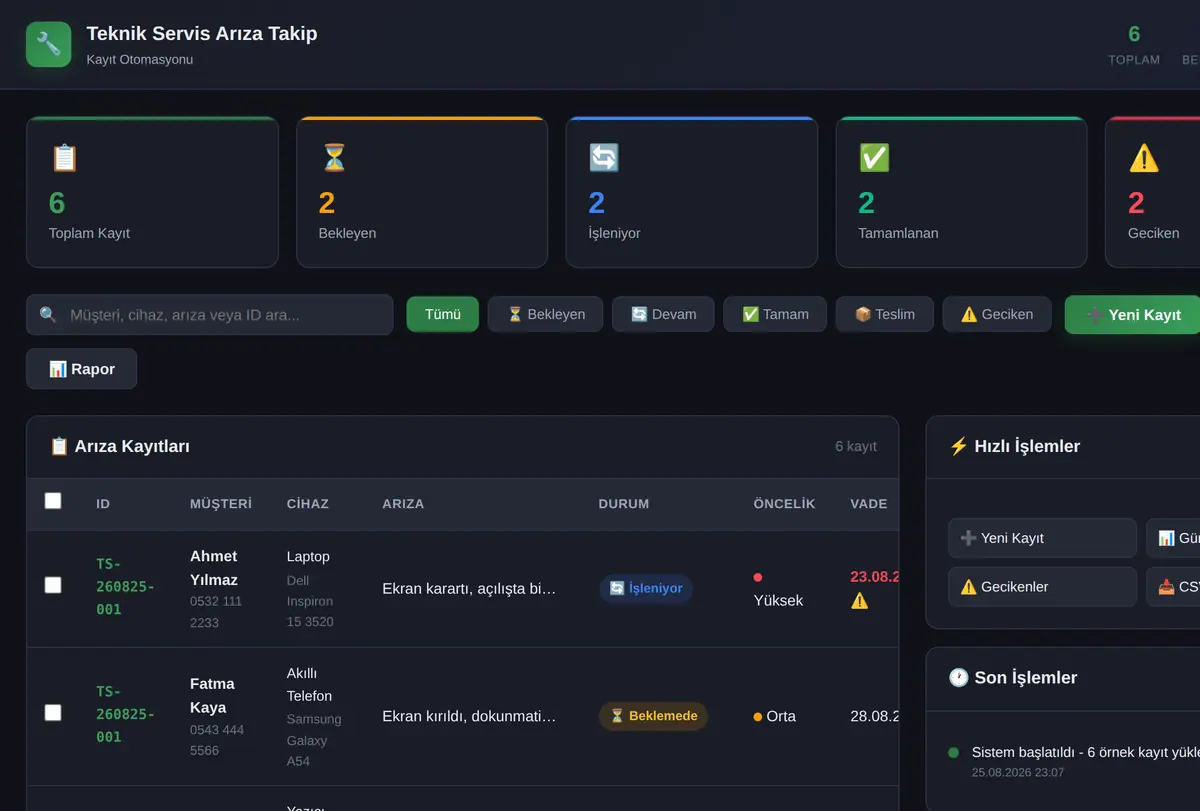
Task: Focus the customer, device, fault search field
Action: coord(210,315)
